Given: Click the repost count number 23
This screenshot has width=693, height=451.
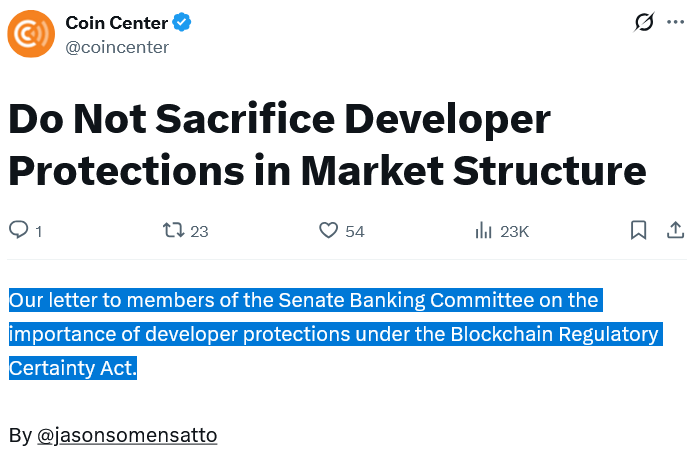Looking at the screenshot, I should coord(199,232).
